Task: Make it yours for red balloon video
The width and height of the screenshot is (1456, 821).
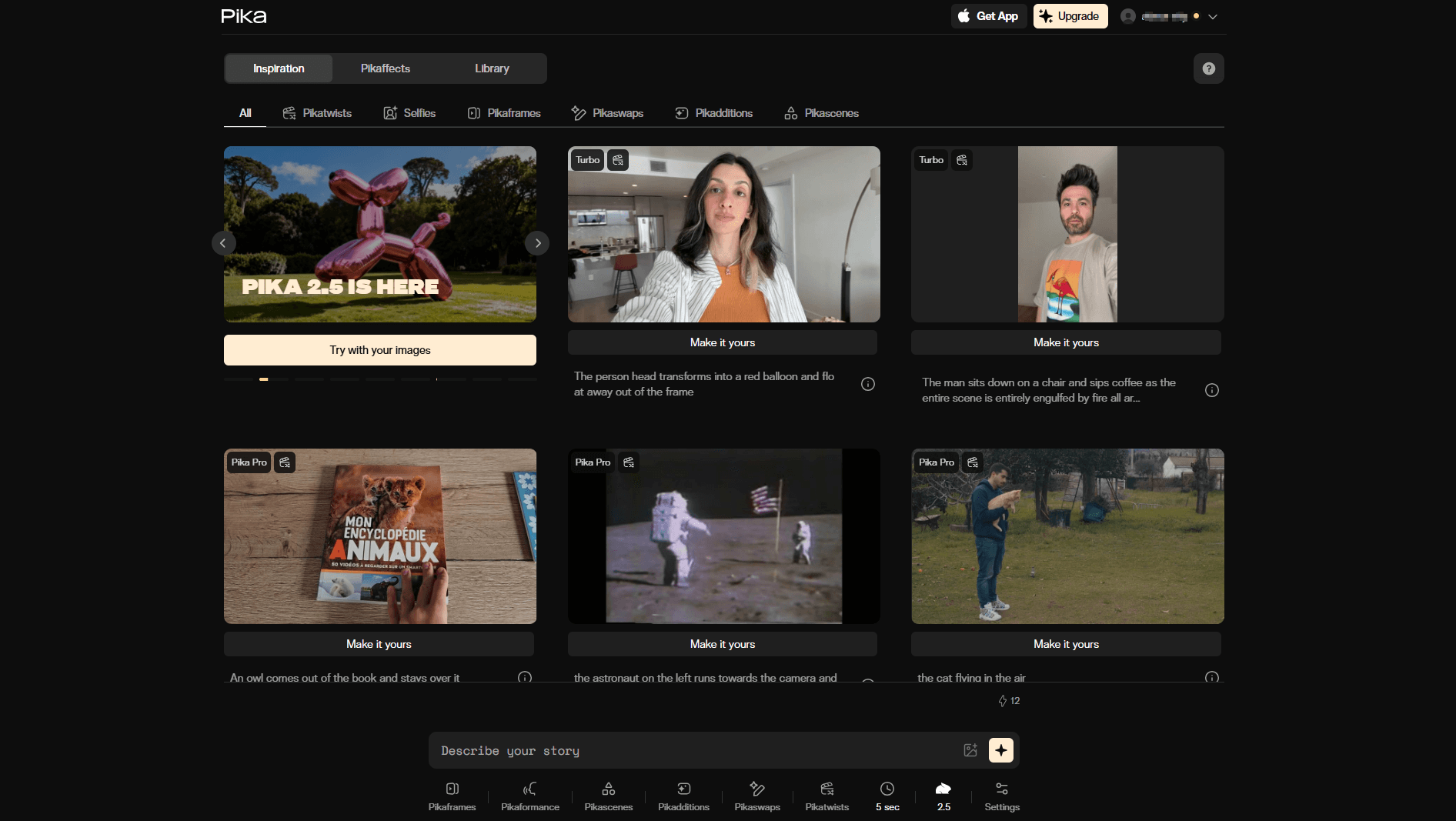Action: pos(723,342)
